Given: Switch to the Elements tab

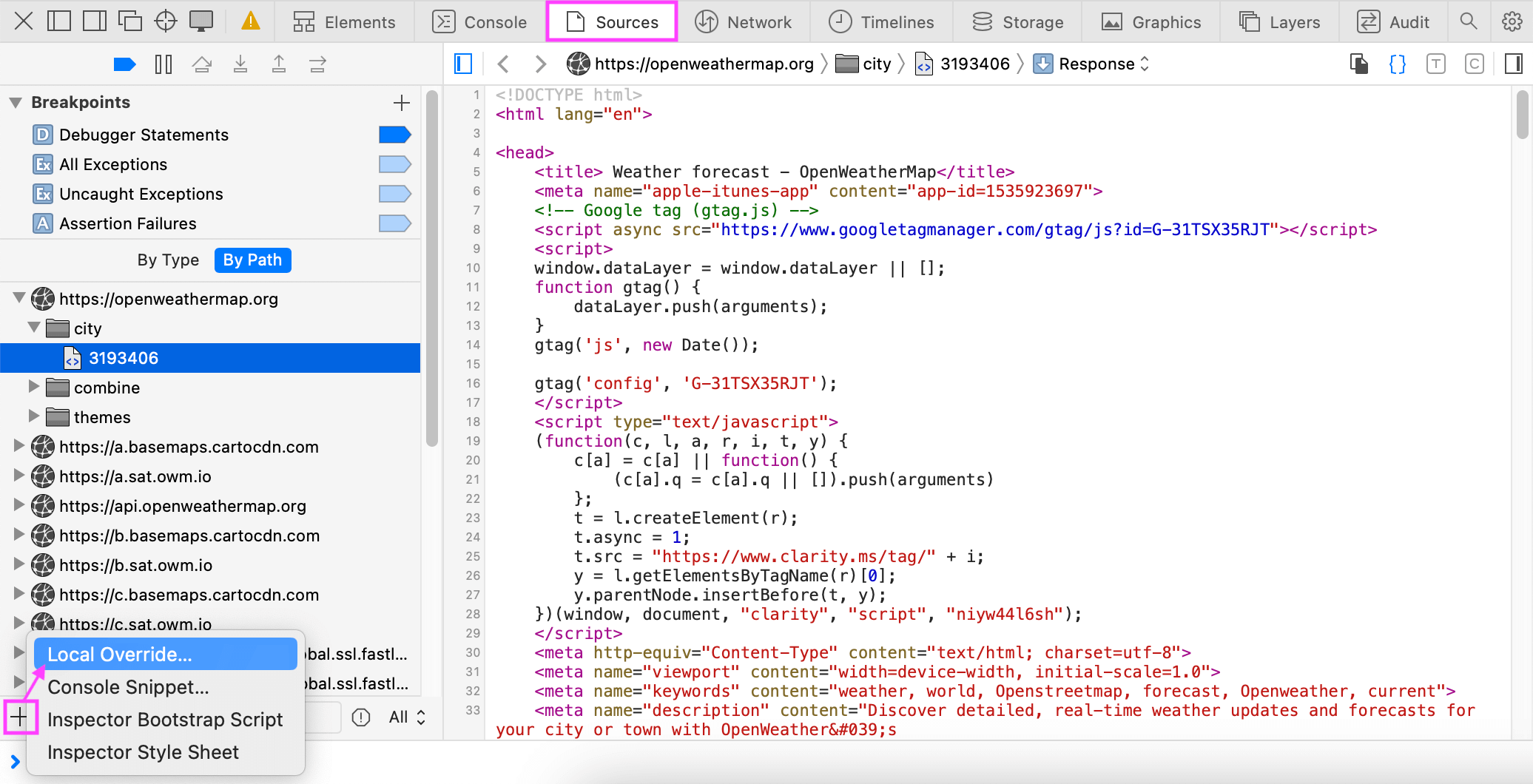Looking at the screenshot, I should coord(344,22).
